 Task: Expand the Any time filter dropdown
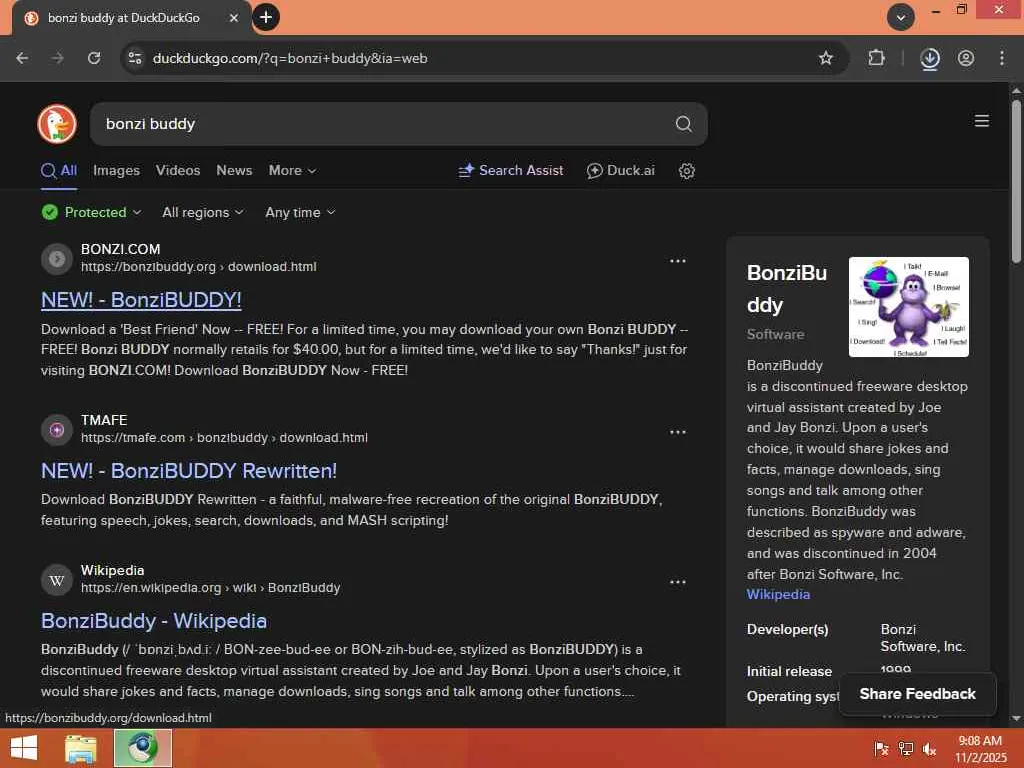[x=300, y=212]
